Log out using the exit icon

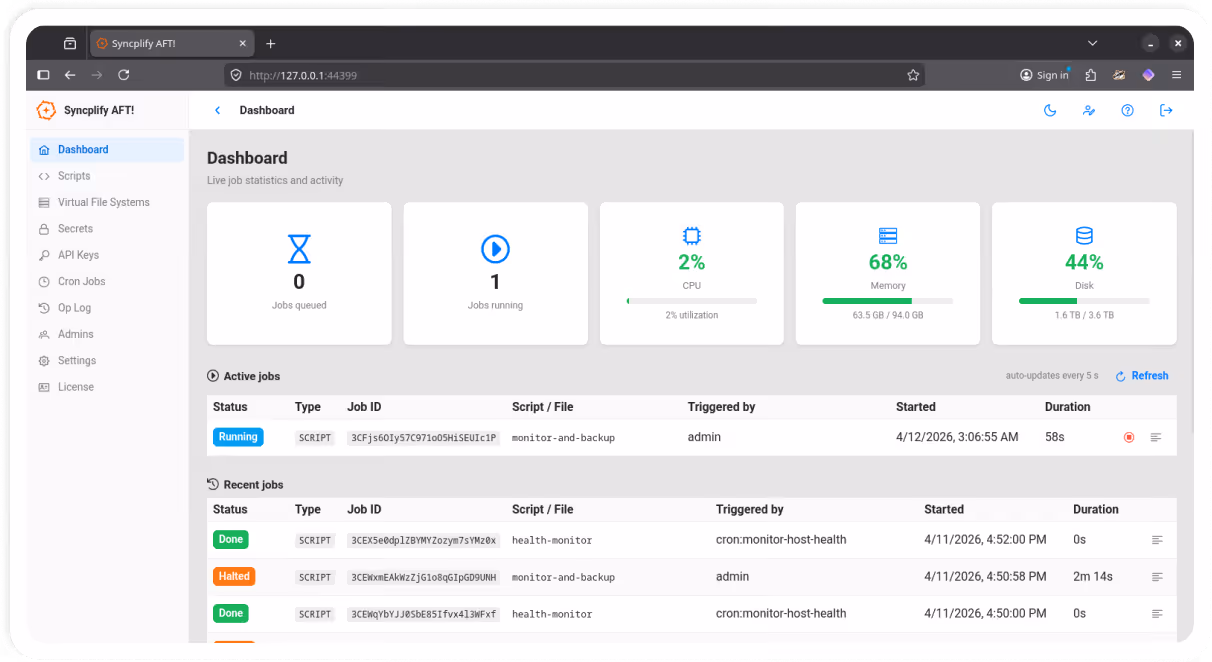click(1166, 110)
